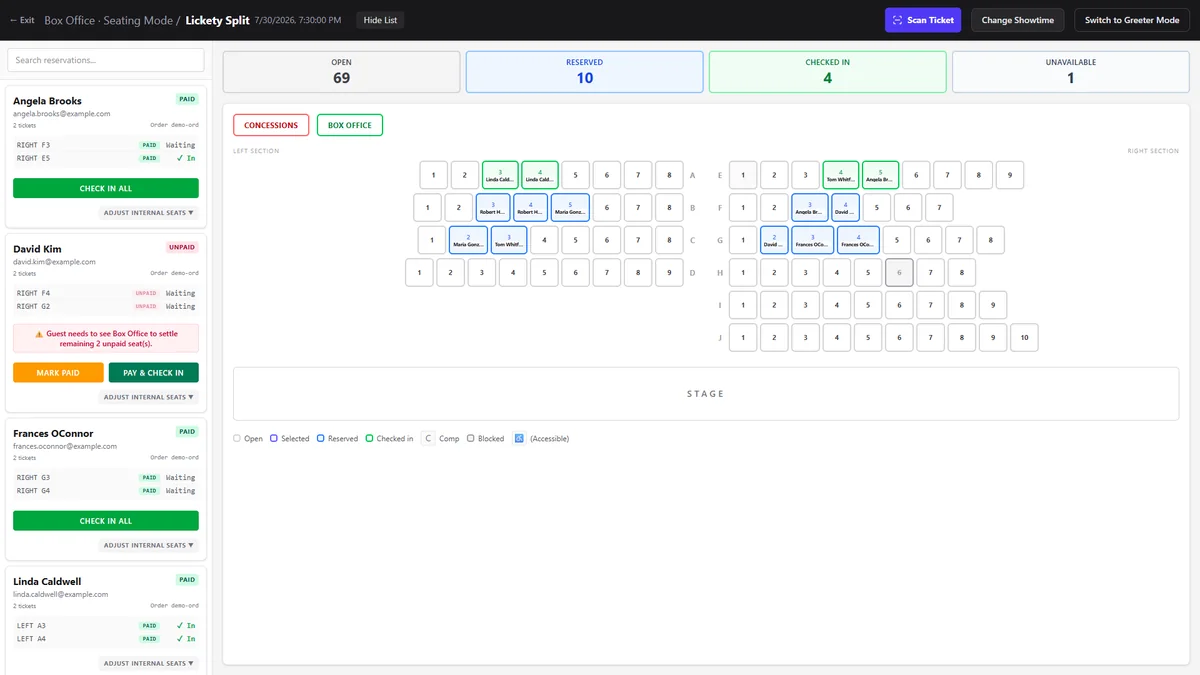Screen dimensions: 1200x675
Task: Click the angela.brooks@example.com email text
Action: tap(62, 114)
